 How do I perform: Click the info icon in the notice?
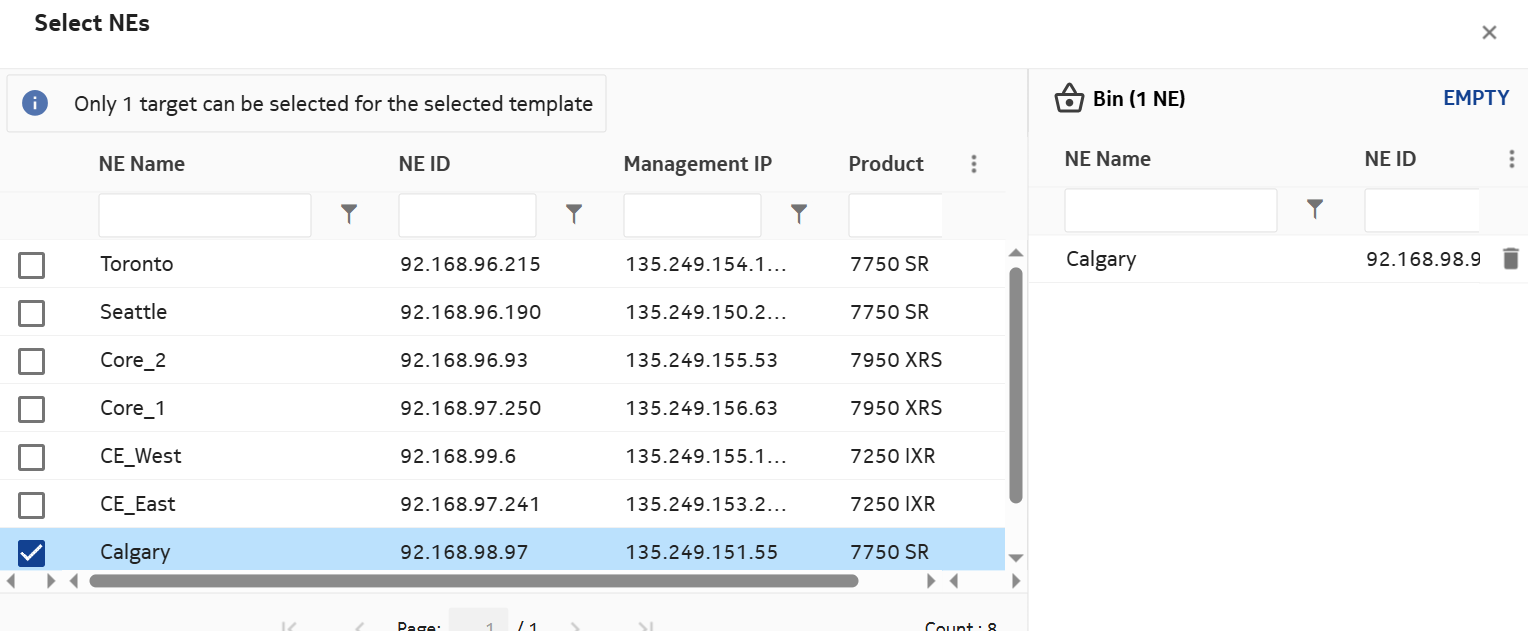[x=36, y=103]
